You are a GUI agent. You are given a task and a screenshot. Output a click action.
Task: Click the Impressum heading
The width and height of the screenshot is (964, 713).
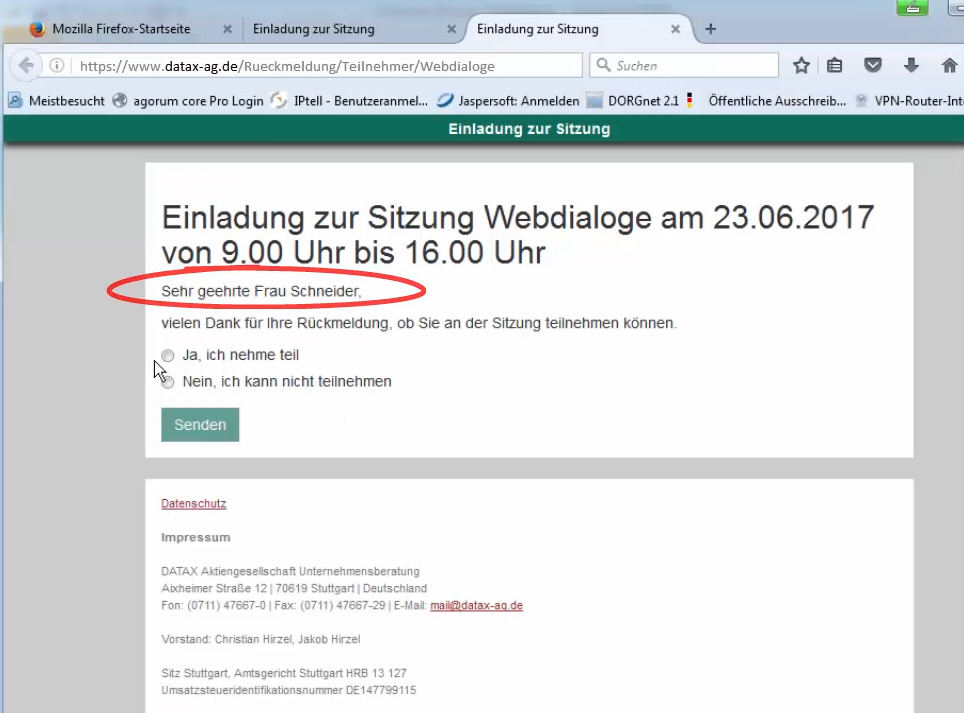tap(196, 537)
